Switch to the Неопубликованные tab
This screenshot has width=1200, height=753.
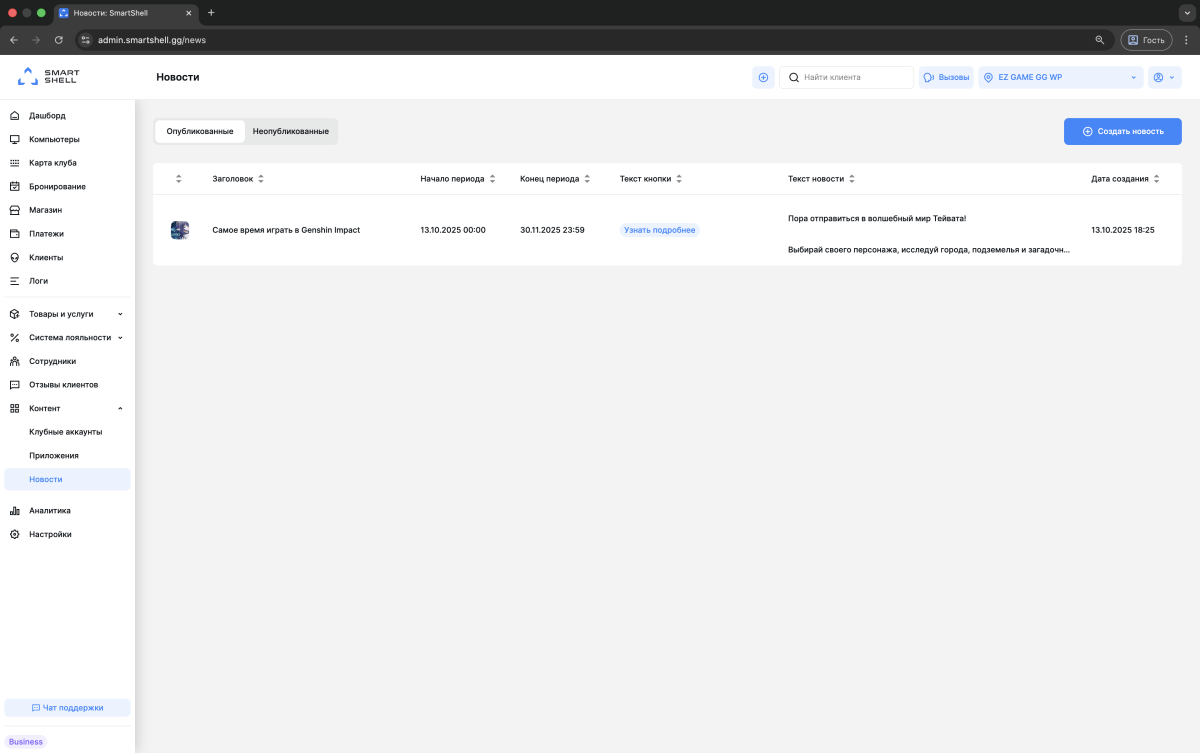[x=290, y=131]
